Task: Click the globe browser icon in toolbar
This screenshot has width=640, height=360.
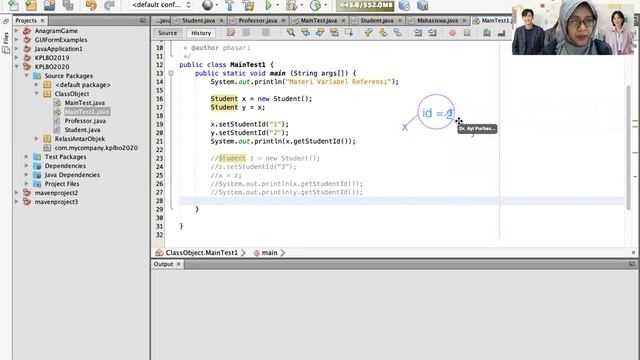Action: pyautogui.click(x=207, y=5)
